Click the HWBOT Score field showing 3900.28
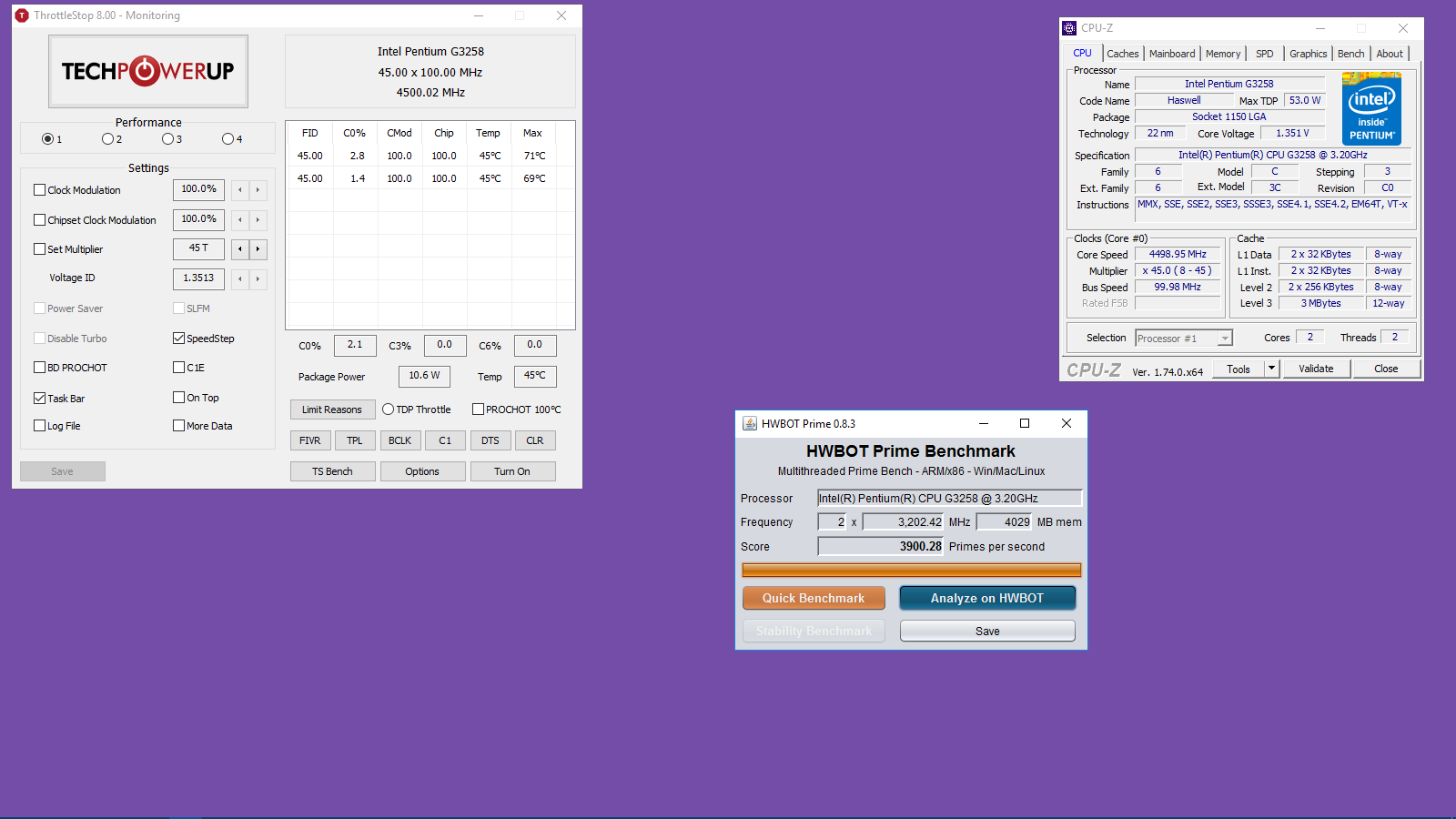Viewport: 1456px width, 819px height. (x=881, y=547)
